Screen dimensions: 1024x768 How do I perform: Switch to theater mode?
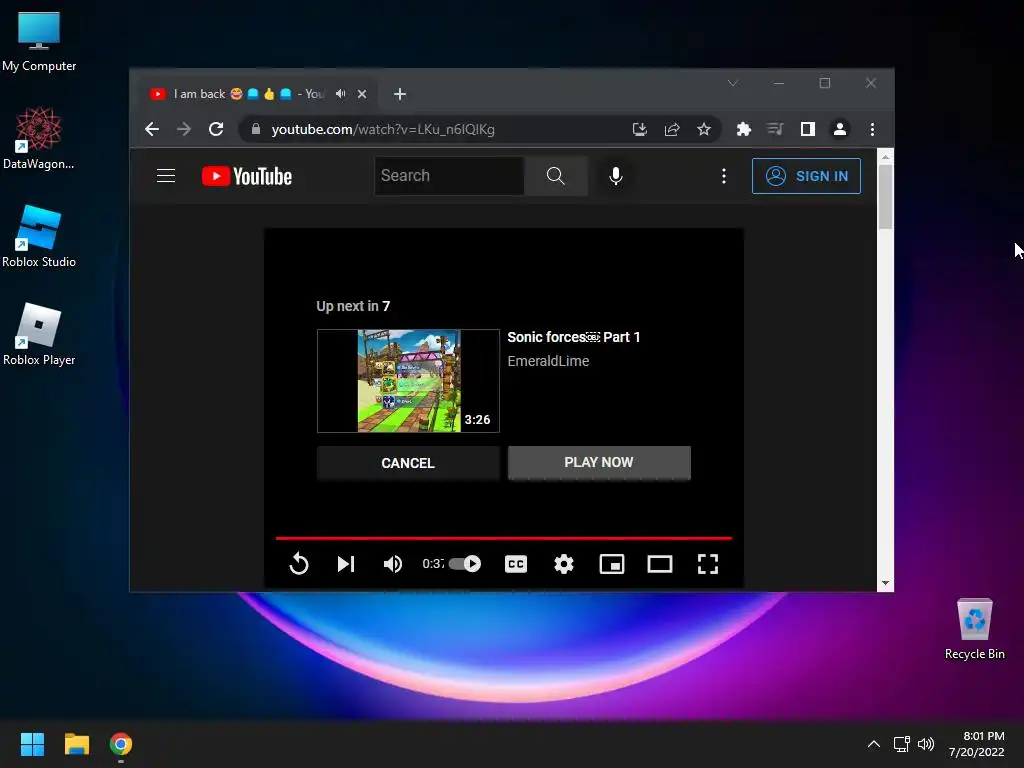pos(660,564)
